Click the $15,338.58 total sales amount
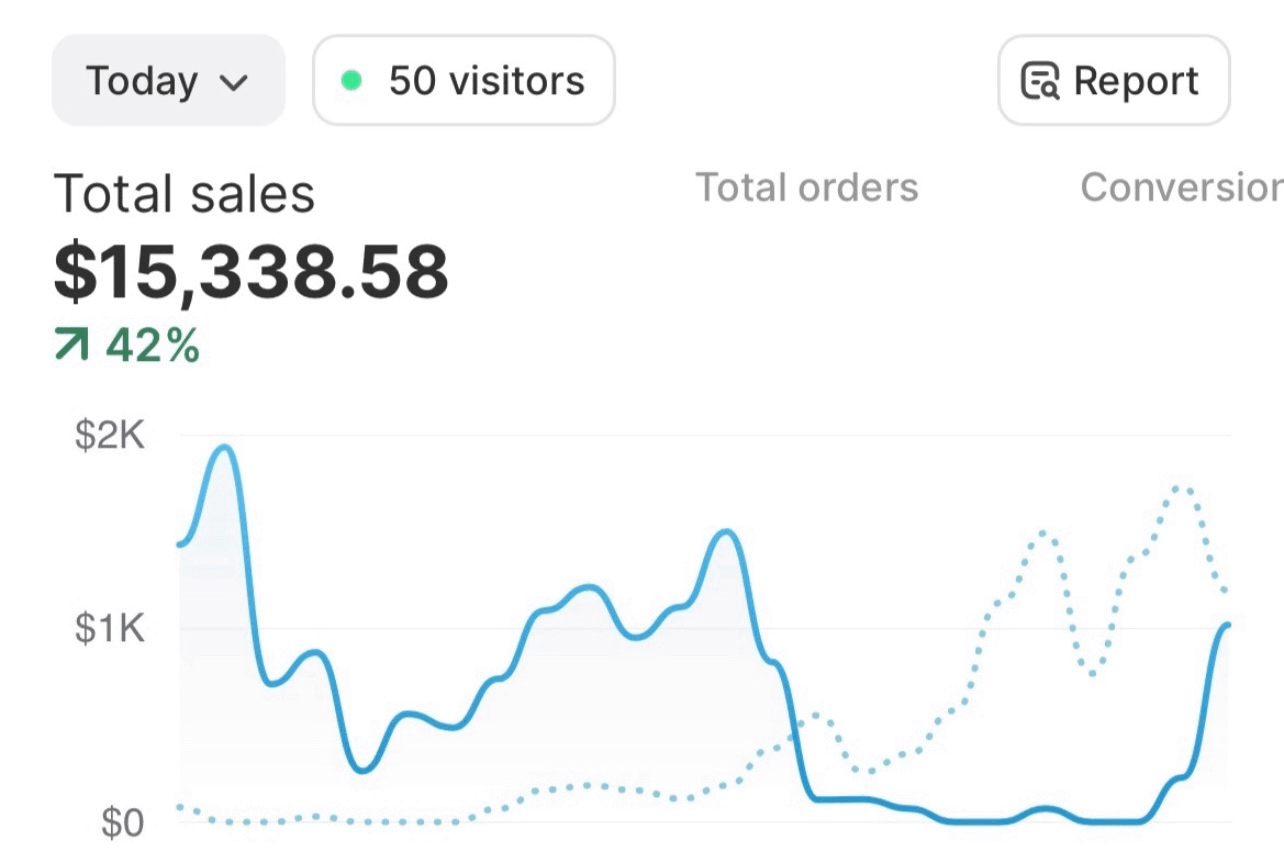This screenshot has height=860, width=1284. [251, 273]
